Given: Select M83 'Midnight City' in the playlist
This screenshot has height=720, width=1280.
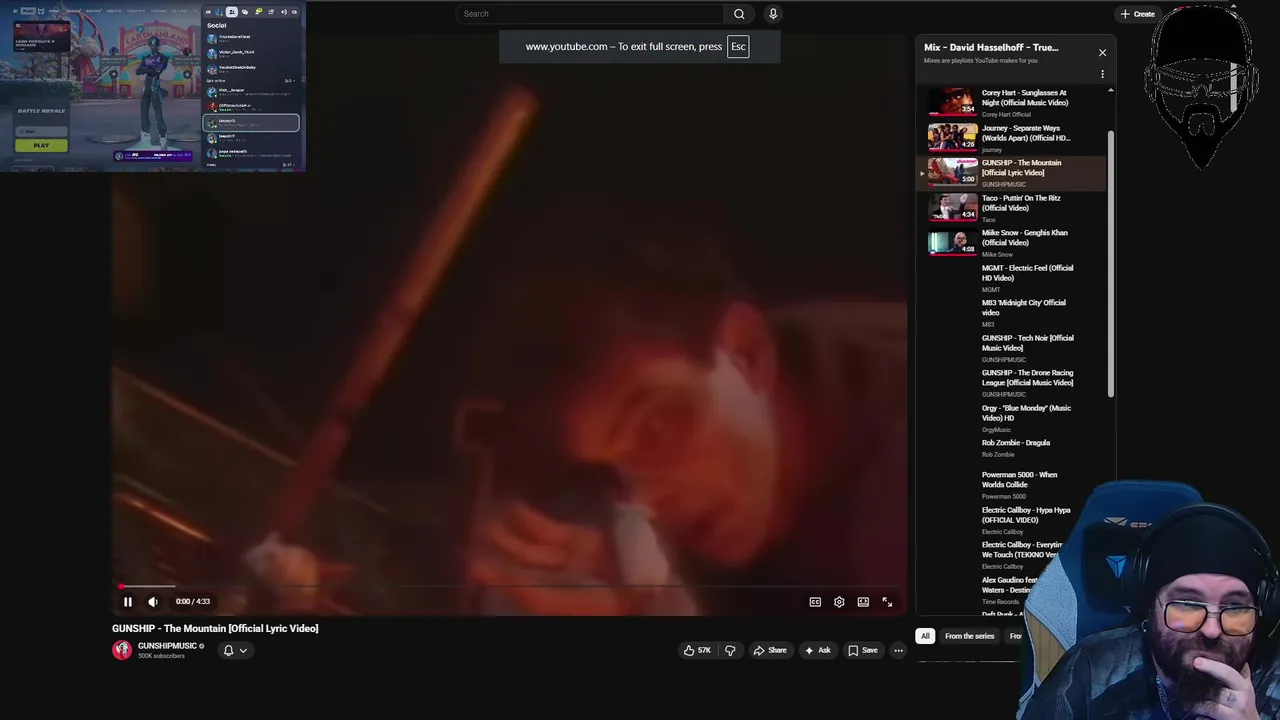Looking at the screenshot, I should (1012, 312).
